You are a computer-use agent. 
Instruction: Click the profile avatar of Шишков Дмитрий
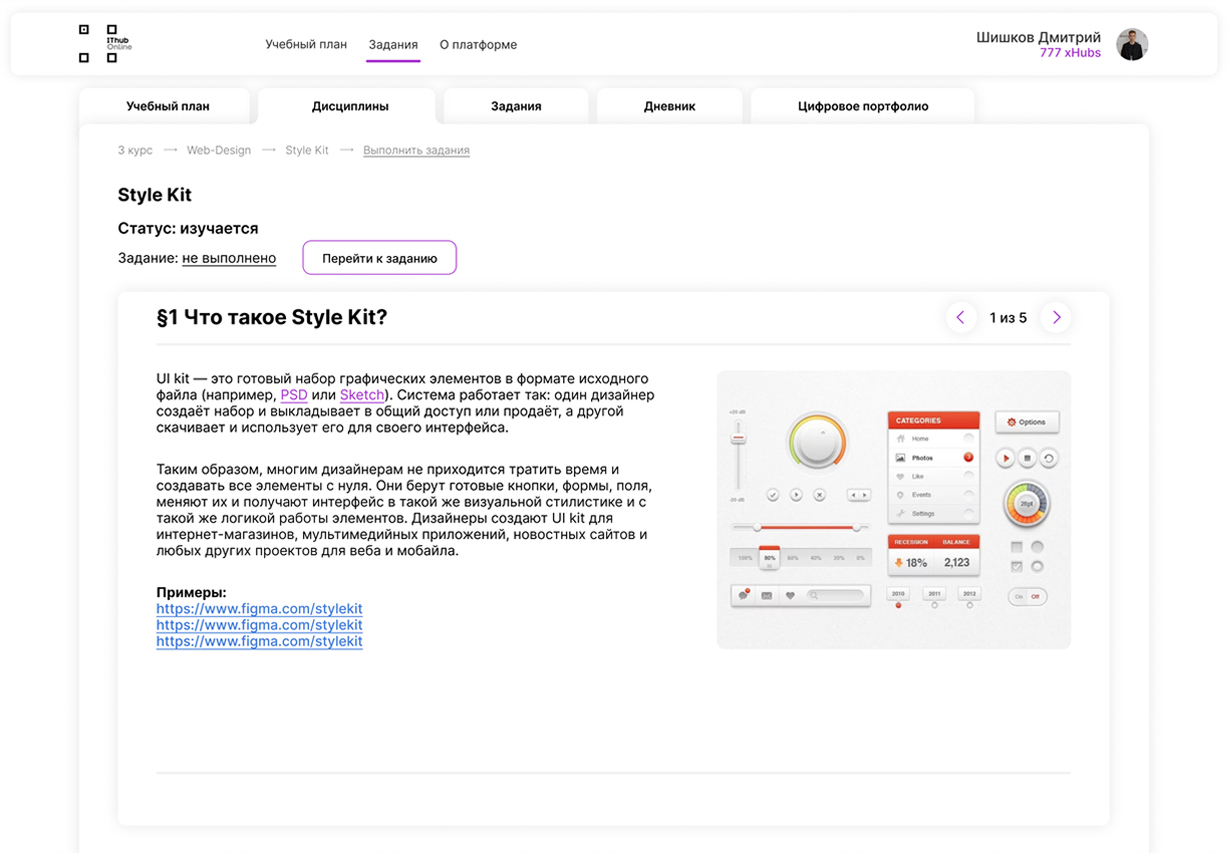(1132, 43)
